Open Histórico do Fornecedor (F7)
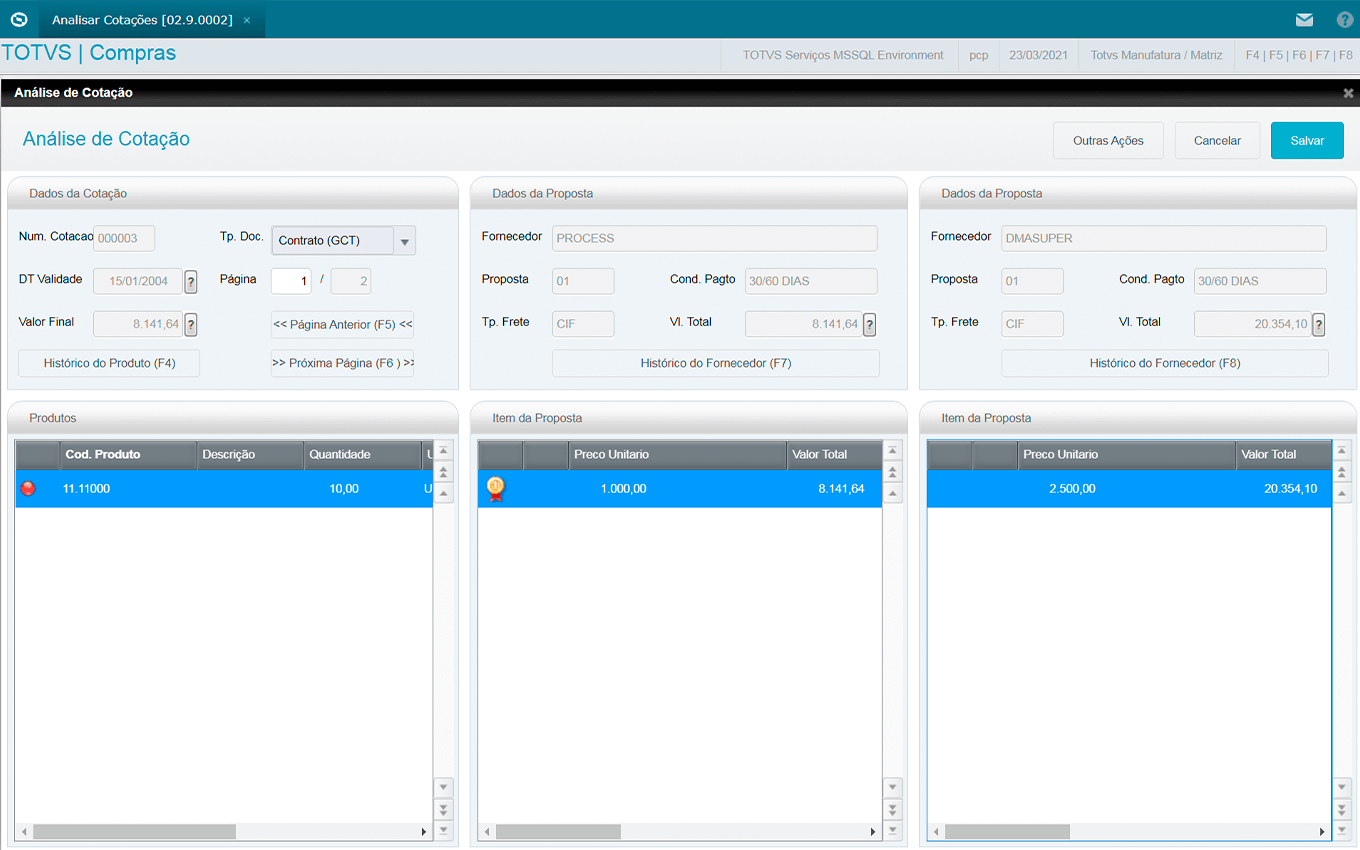 tap(715, 363)
